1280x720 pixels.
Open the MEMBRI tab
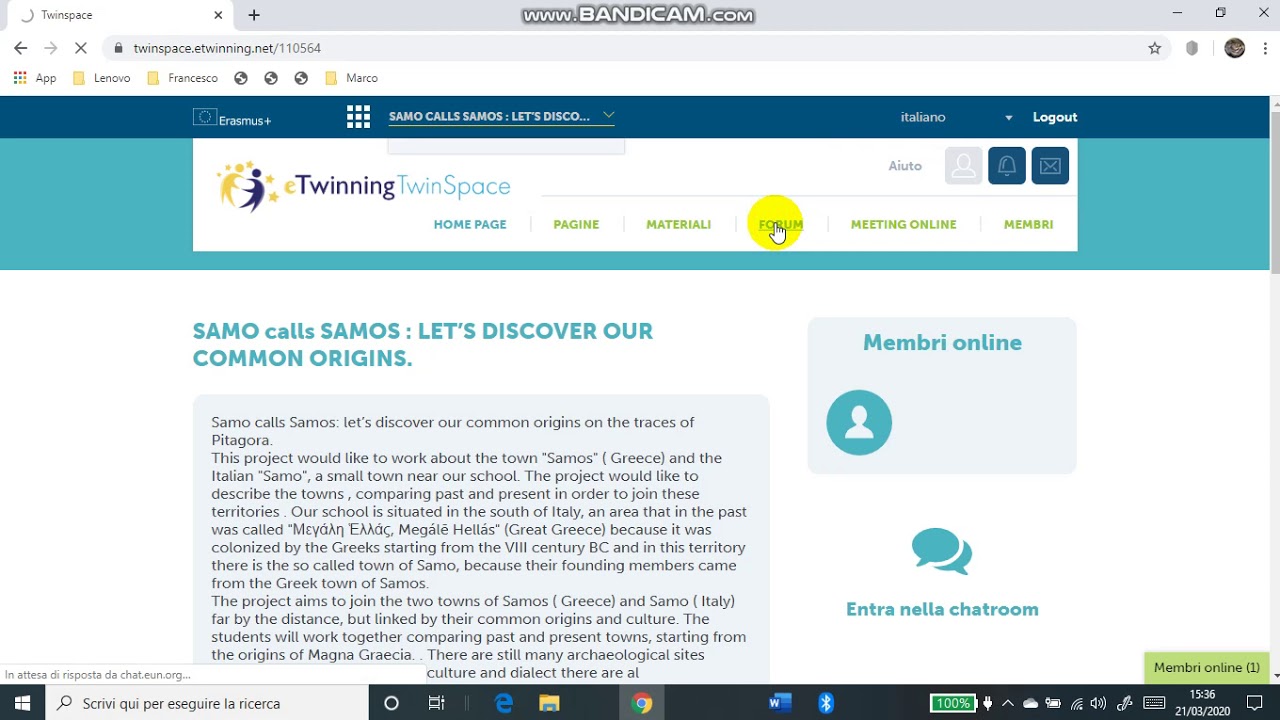tap(1028, 224)
